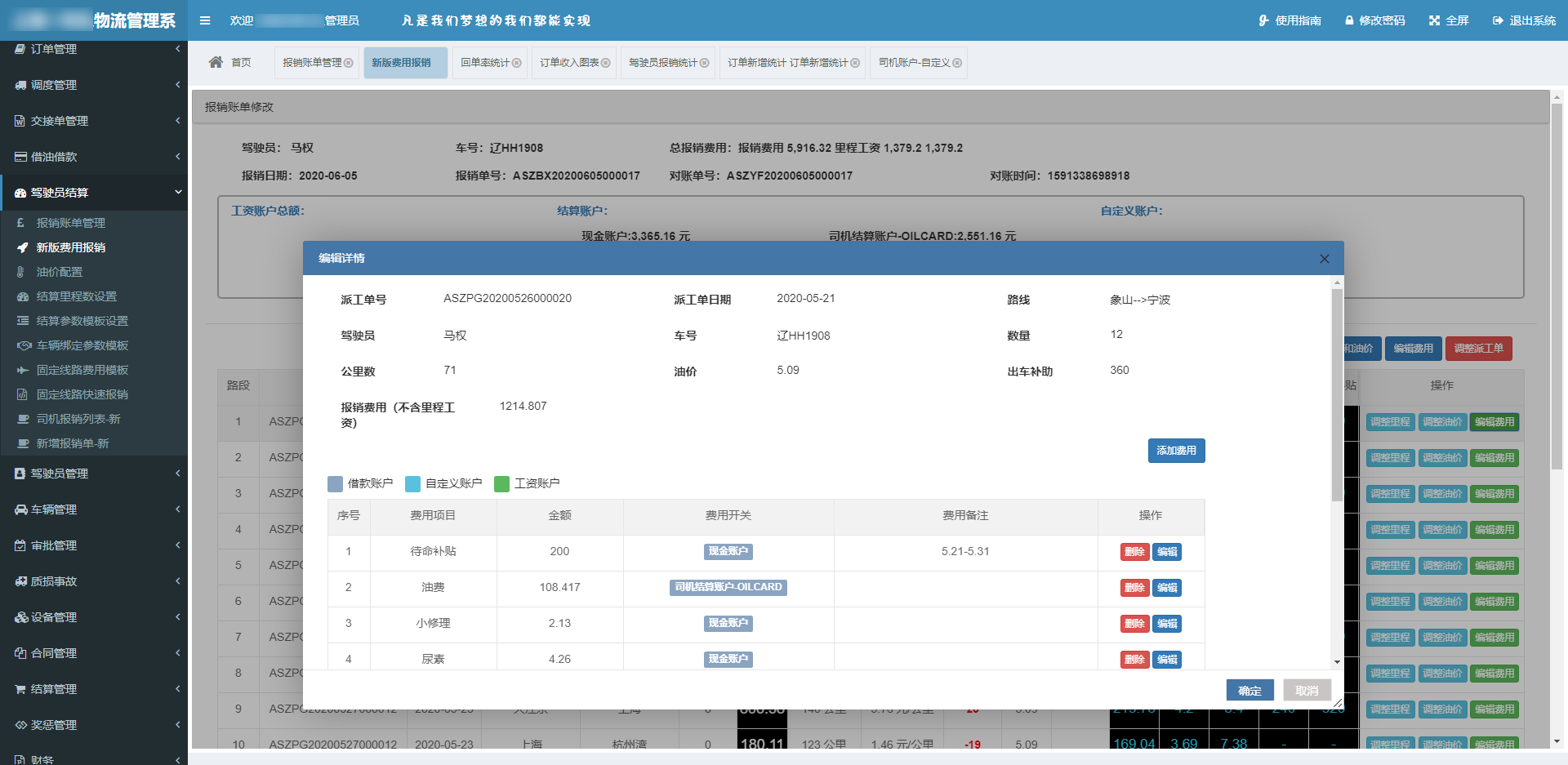Click 确定 to confirm dialog
1568x765 pixels.
point(1249,691)
